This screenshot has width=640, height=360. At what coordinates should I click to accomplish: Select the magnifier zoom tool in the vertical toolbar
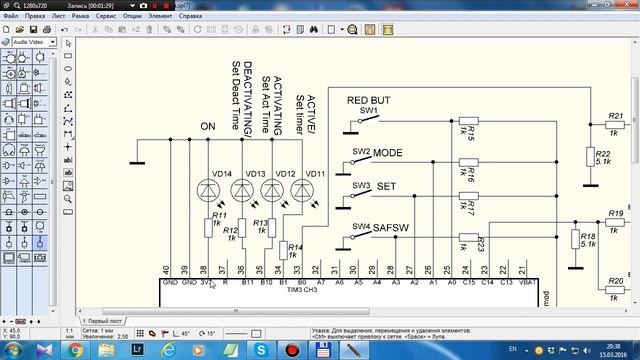(68, 199)
